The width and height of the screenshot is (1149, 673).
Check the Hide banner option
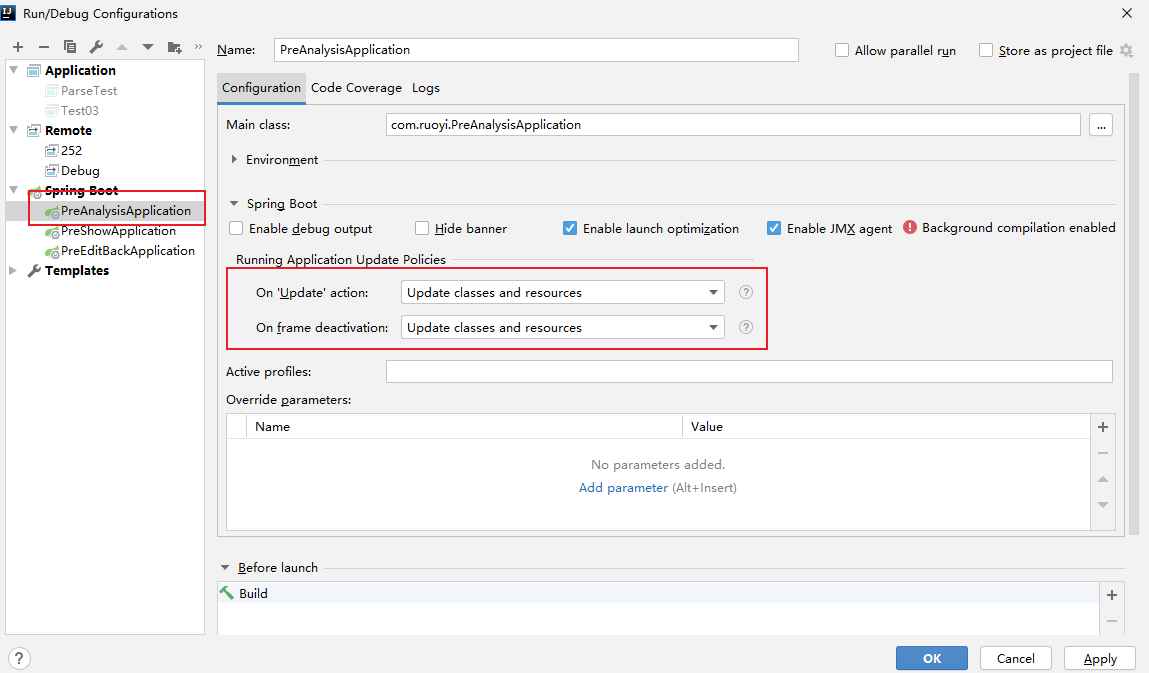pyautogui.click(x=422, y=228)
